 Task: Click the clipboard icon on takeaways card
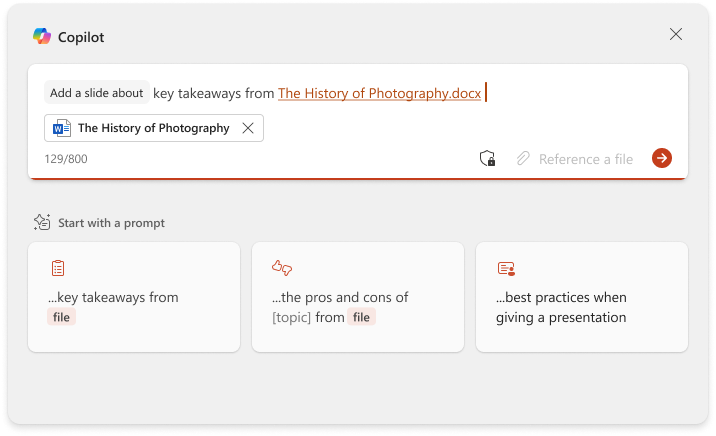pos(58,268)
